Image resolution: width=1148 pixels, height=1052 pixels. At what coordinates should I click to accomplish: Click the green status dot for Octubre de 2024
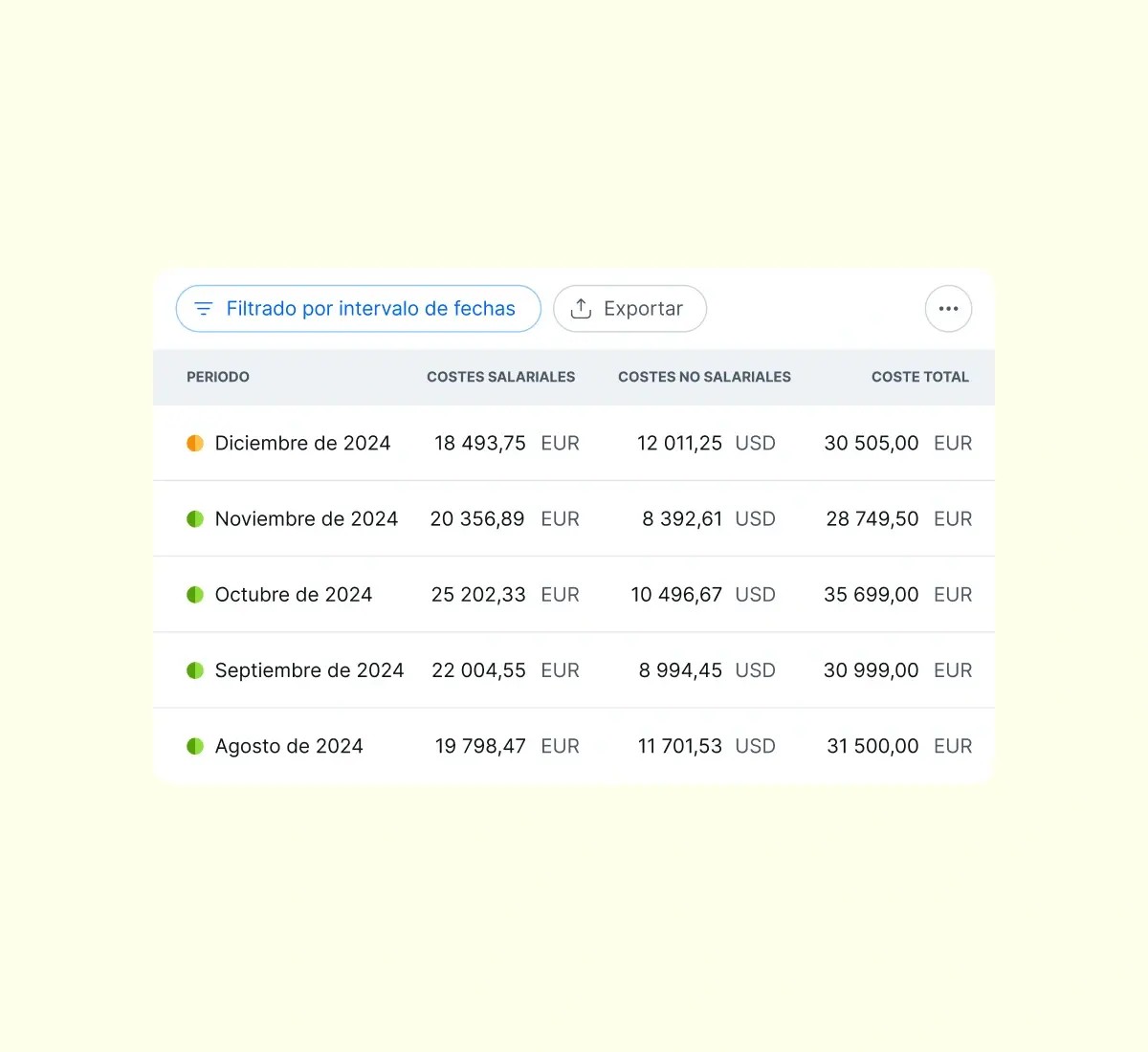click(x=195, y=594)
